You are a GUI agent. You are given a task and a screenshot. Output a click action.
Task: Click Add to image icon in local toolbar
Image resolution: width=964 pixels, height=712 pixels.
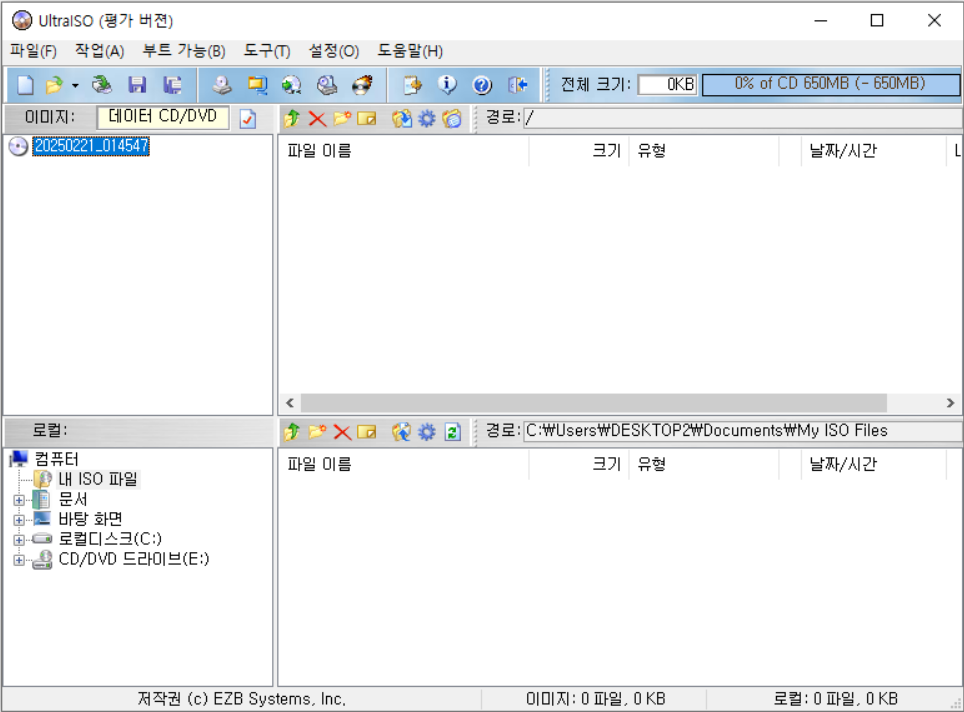point(402,432)
